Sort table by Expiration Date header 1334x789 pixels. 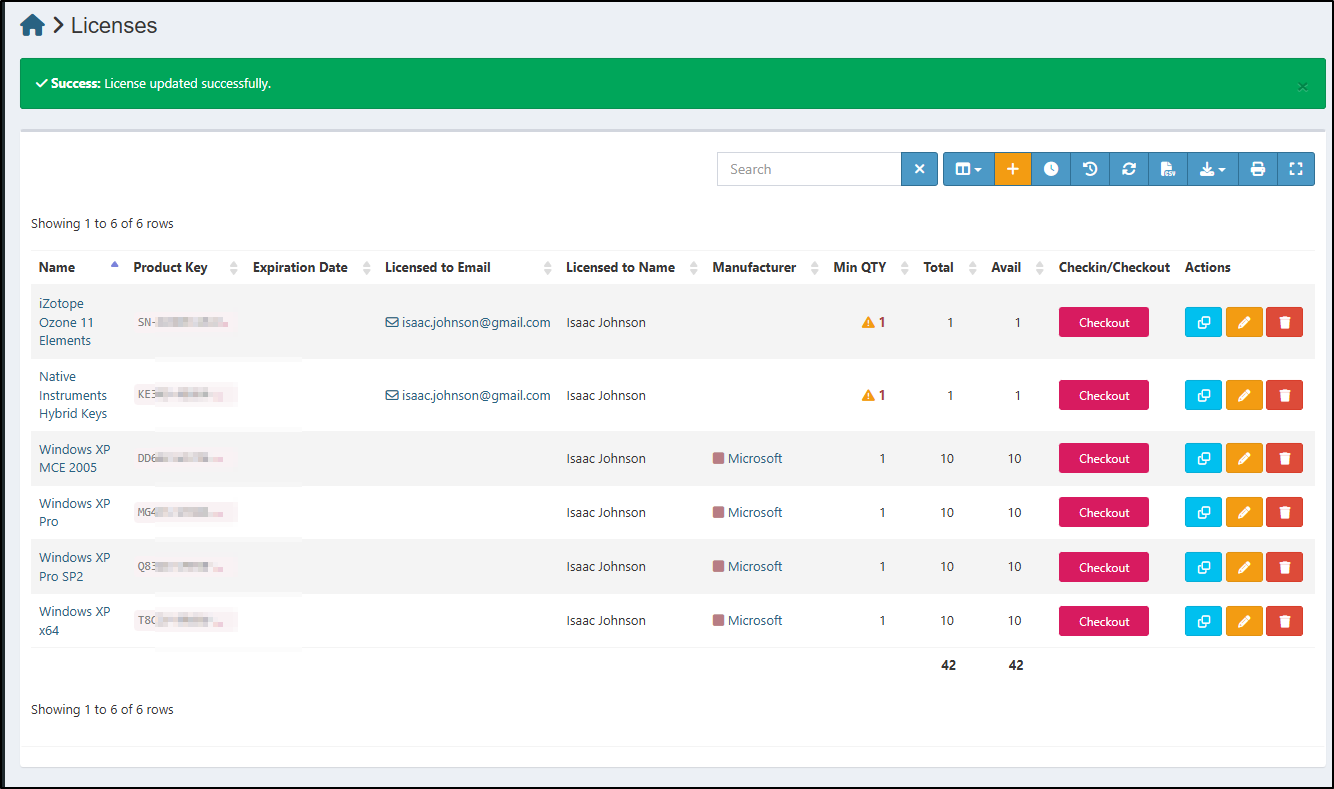tap(300, 267)
